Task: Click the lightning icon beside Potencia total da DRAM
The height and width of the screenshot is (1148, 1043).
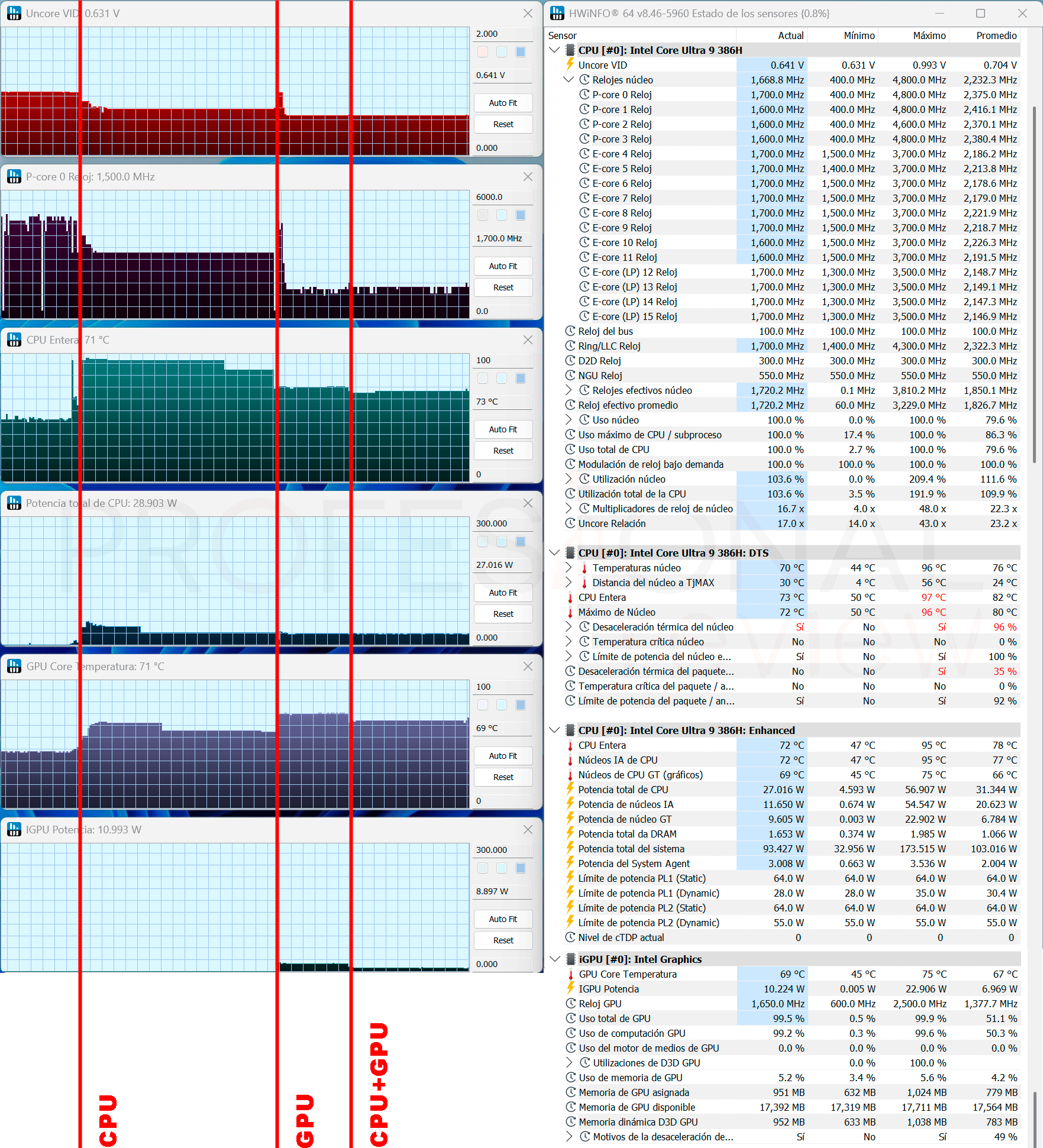Action: [570, 833]
